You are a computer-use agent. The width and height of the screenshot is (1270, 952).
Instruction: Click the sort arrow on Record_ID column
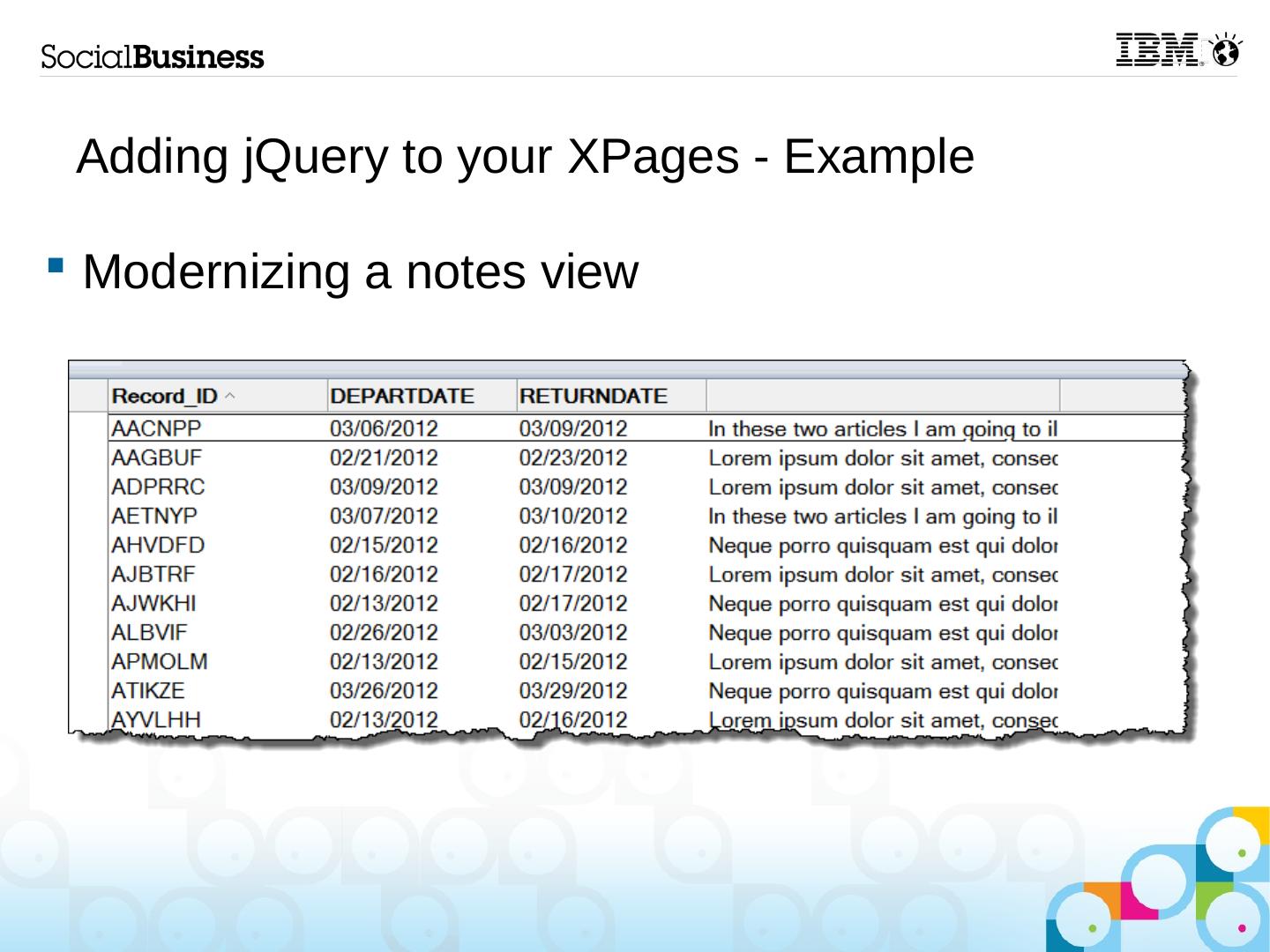(x=230, y=396)
